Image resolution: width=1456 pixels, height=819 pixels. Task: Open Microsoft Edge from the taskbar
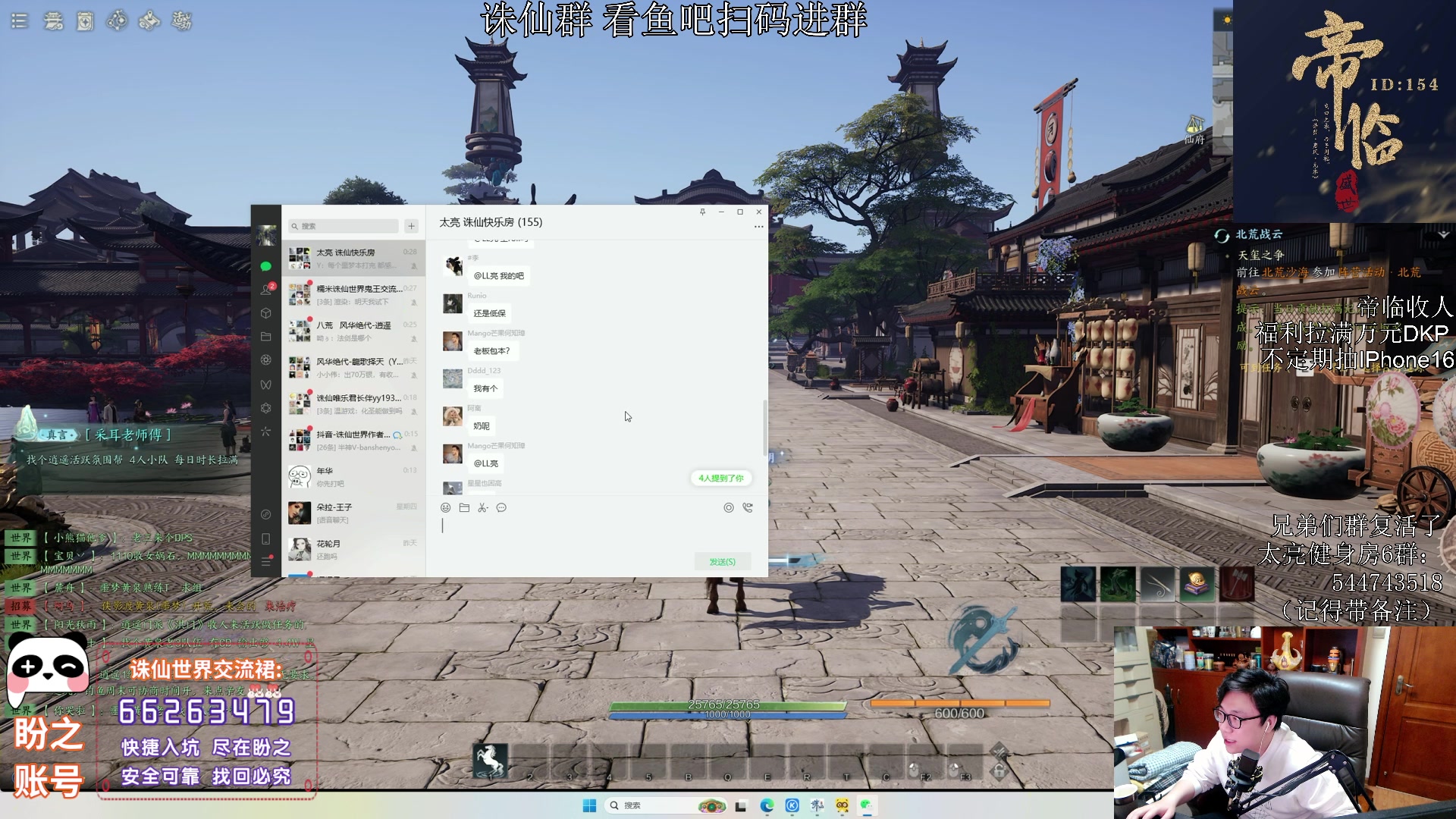pyautogui.click(x=767, y=805)
